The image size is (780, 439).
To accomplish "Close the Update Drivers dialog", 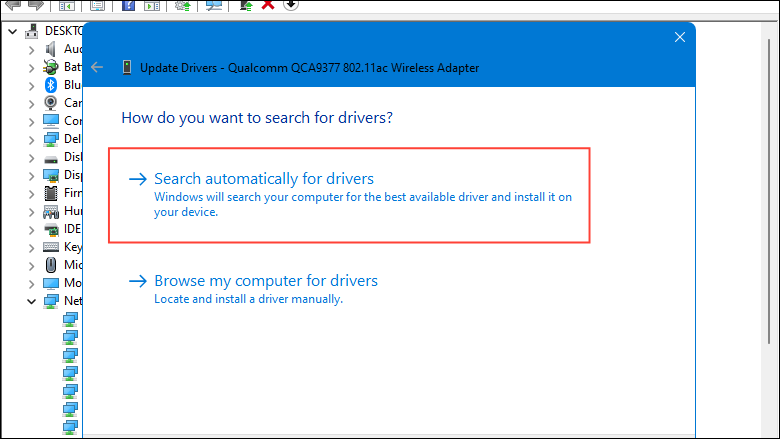I will point(680,37).
